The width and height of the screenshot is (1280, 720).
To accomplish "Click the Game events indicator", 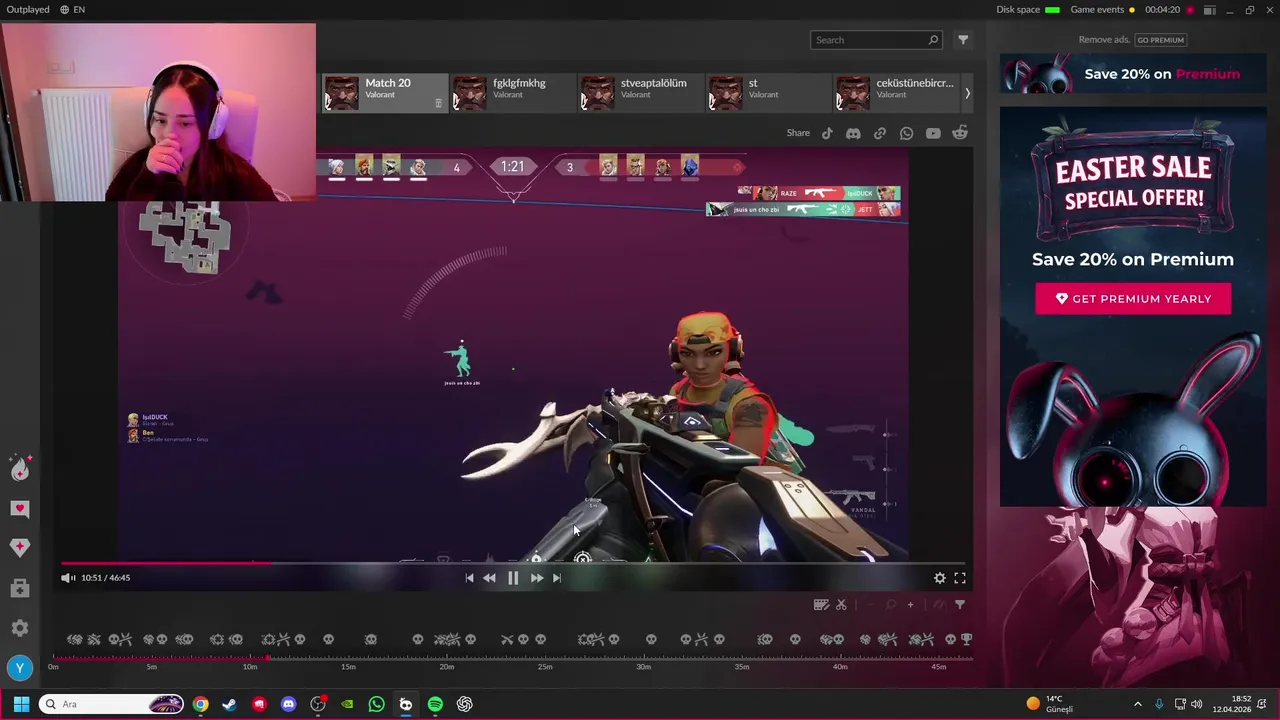I will coord(1103,10).
